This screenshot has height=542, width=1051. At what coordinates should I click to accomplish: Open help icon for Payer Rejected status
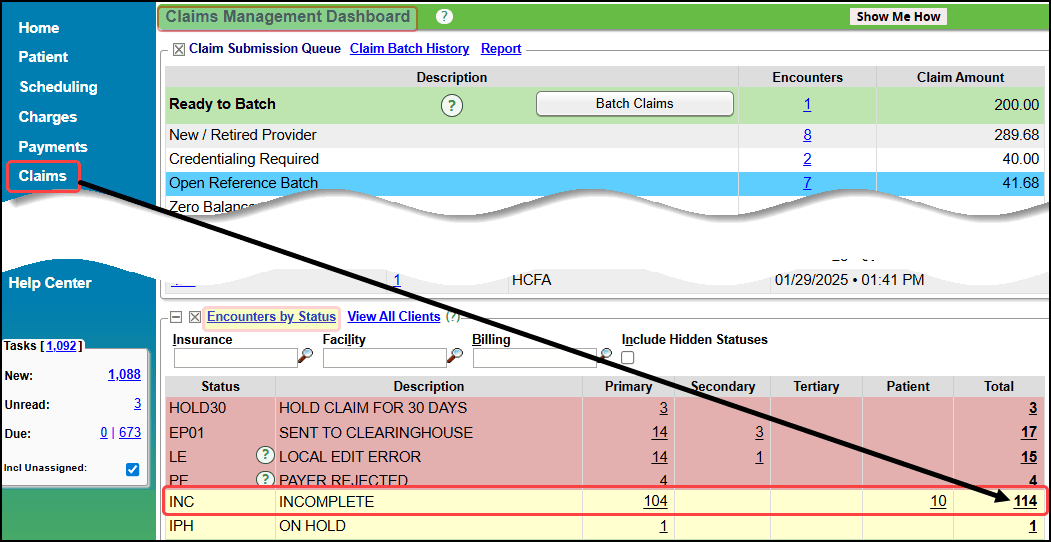point(265,479)
